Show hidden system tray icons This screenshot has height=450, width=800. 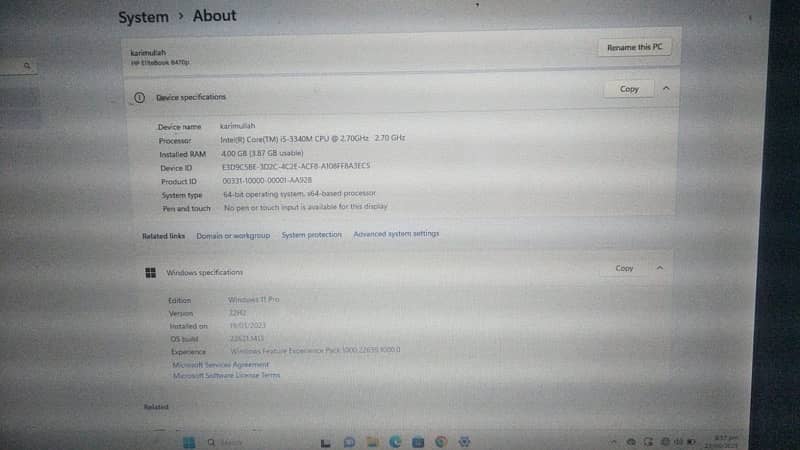click(614, 442)
